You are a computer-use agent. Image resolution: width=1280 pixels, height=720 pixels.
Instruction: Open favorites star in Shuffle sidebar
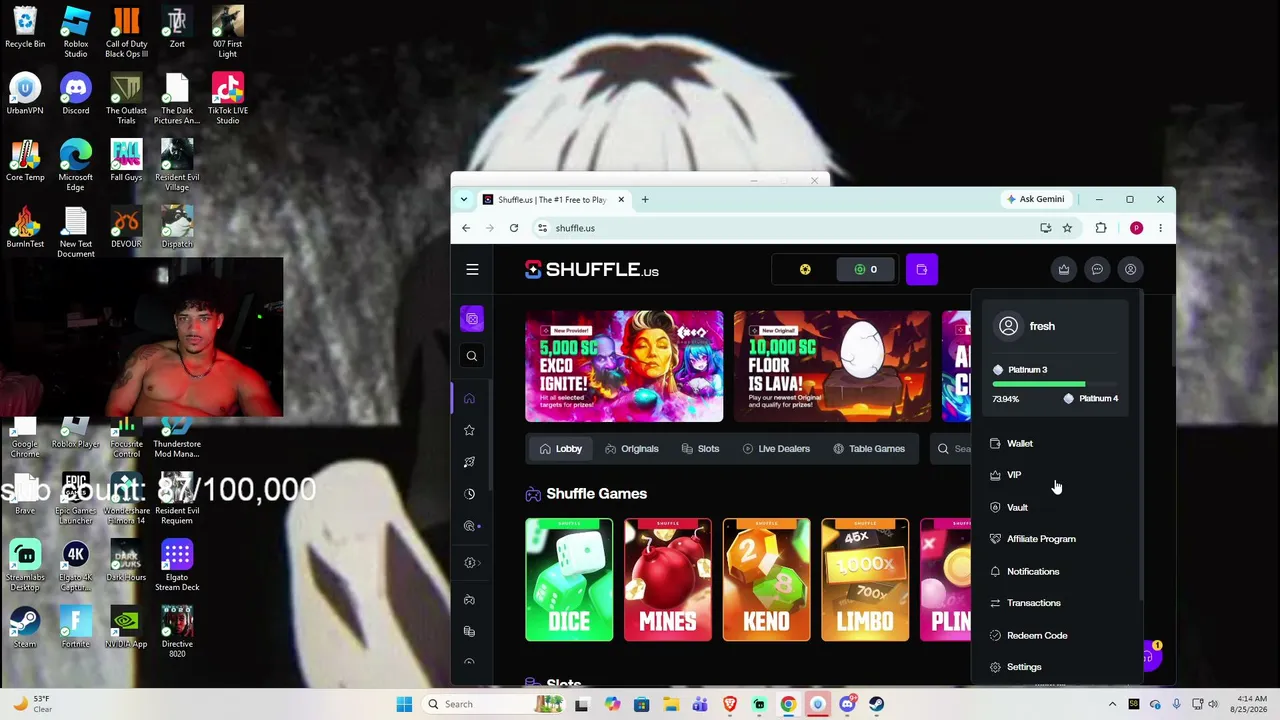point(469,430)
